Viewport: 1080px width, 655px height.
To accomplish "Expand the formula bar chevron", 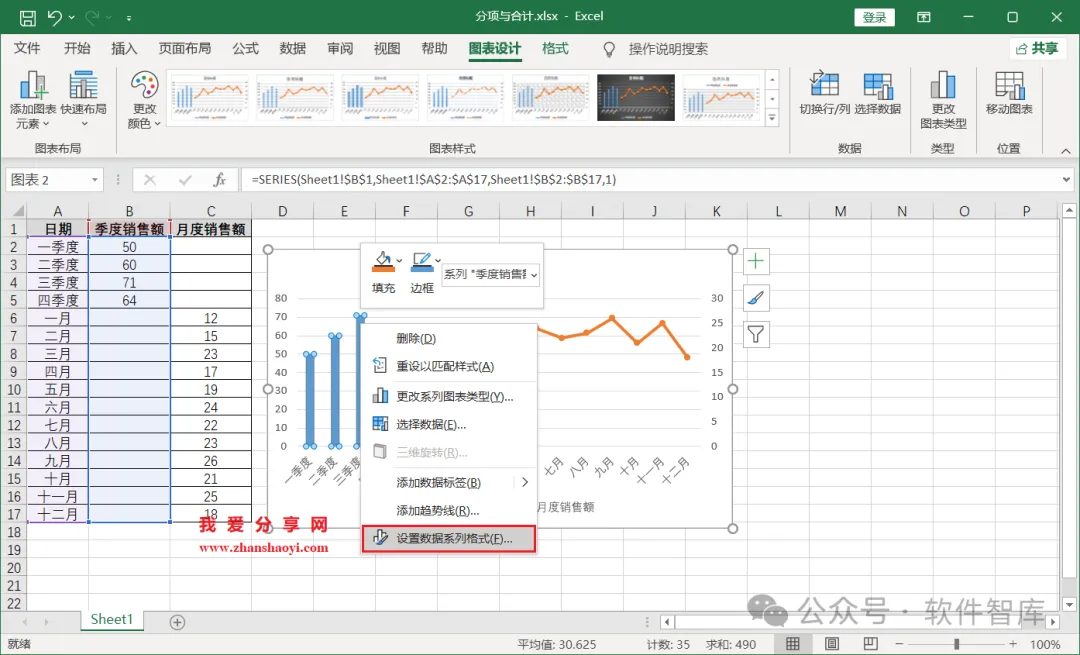I will tap(1066, 180).
